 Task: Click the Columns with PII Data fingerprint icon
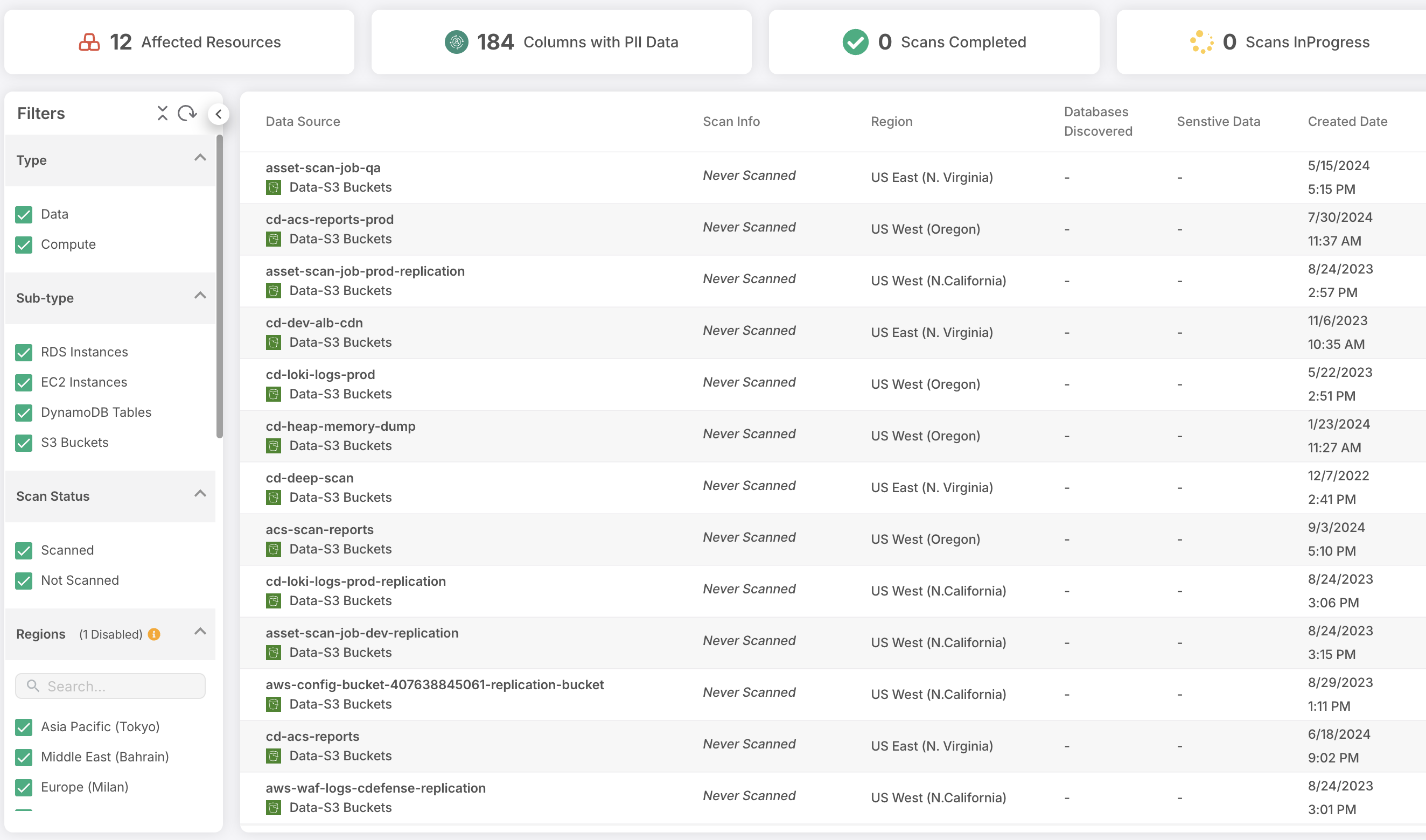click(x=456, y=42)
